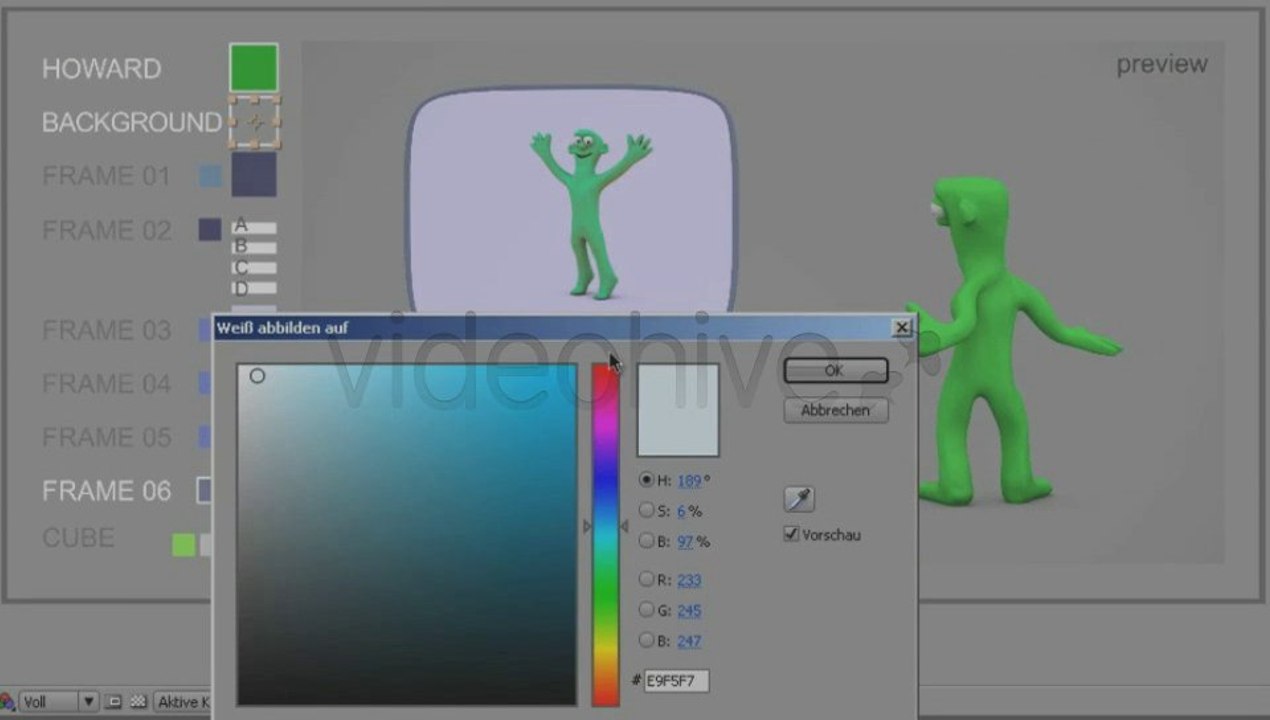1270x720 pixels.
Task: Toggle the region of interest icon
Action: 115,702
